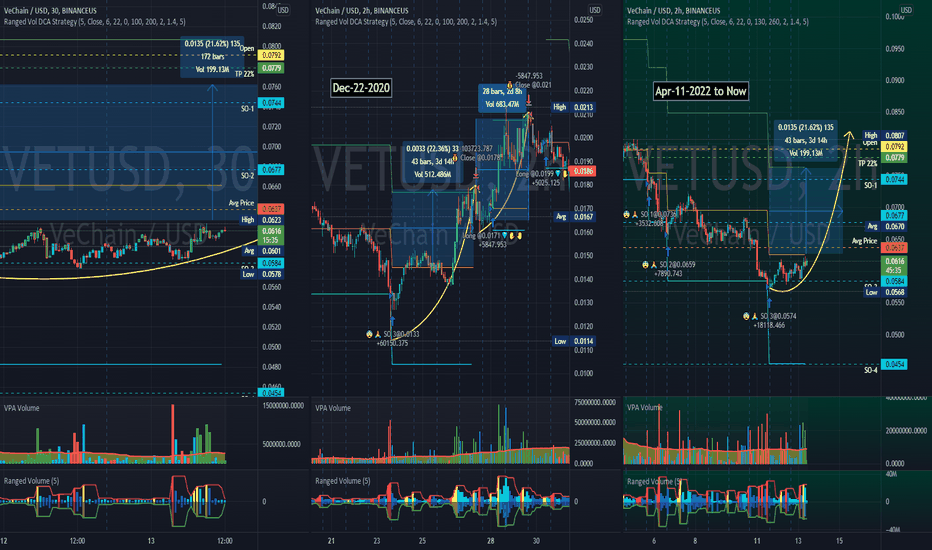Click the cyan SO-2 0.0677 price label on the left chart
Image resolution: width=932 pixels, height=550 pixels.
point(271,169)
